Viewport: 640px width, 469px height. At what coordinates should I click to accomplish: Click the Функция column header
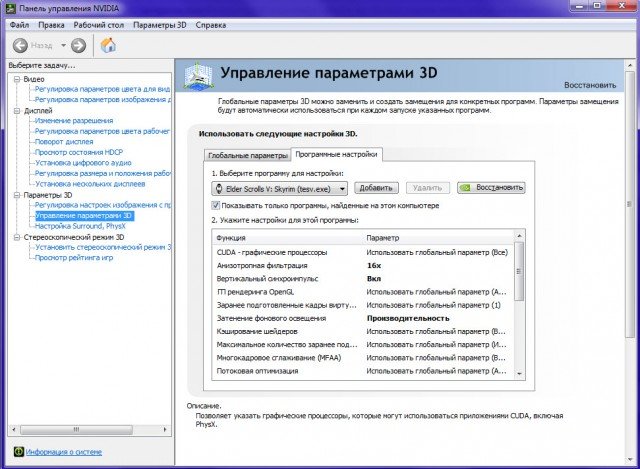(x=231, y=238)
